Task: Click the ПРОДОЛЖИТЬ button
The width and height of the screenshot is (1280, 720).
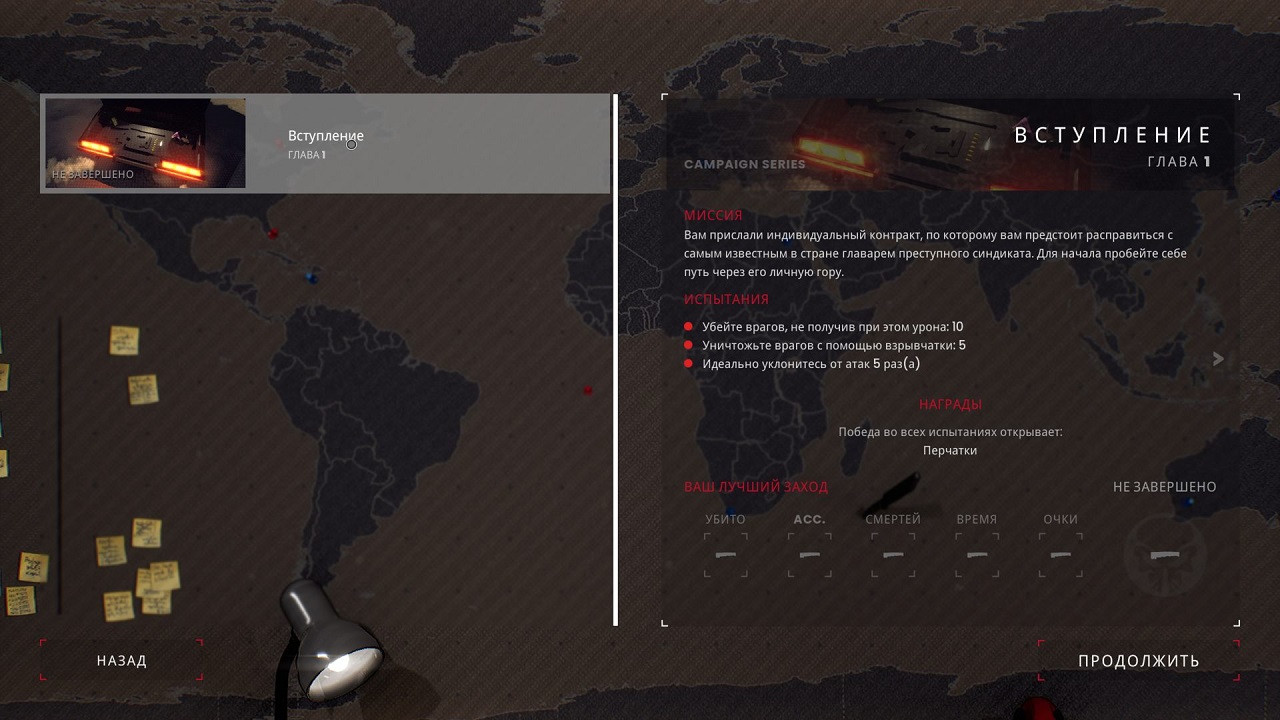Action: click(x=1138, y=661)
